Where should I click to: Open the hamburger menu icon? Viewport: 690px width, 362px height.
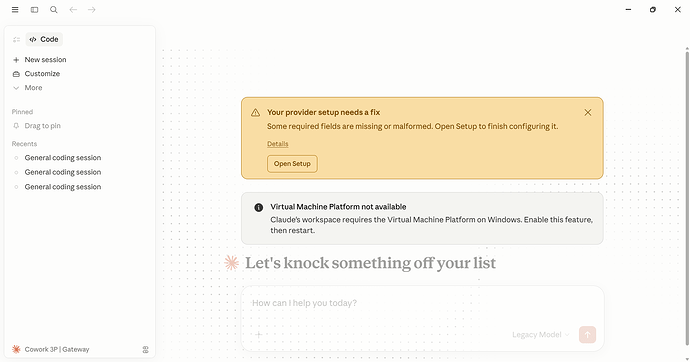click(15, 10)
